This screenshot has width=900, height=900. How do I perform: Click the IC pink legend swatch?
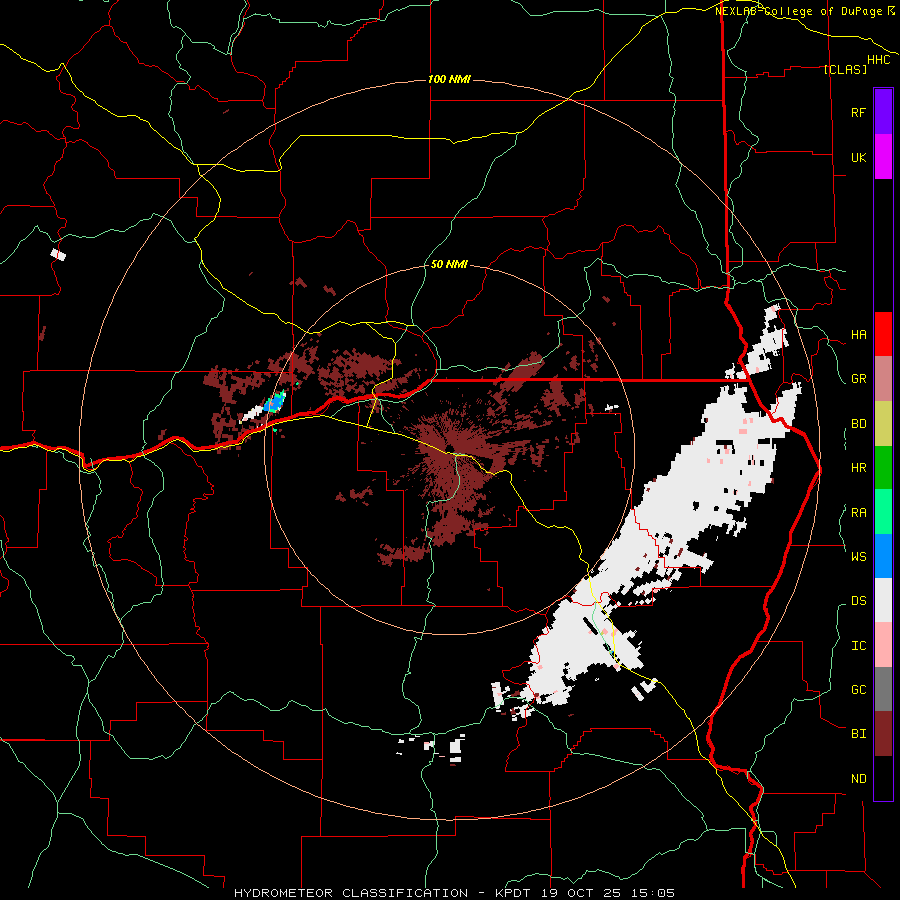coord(883,645)
